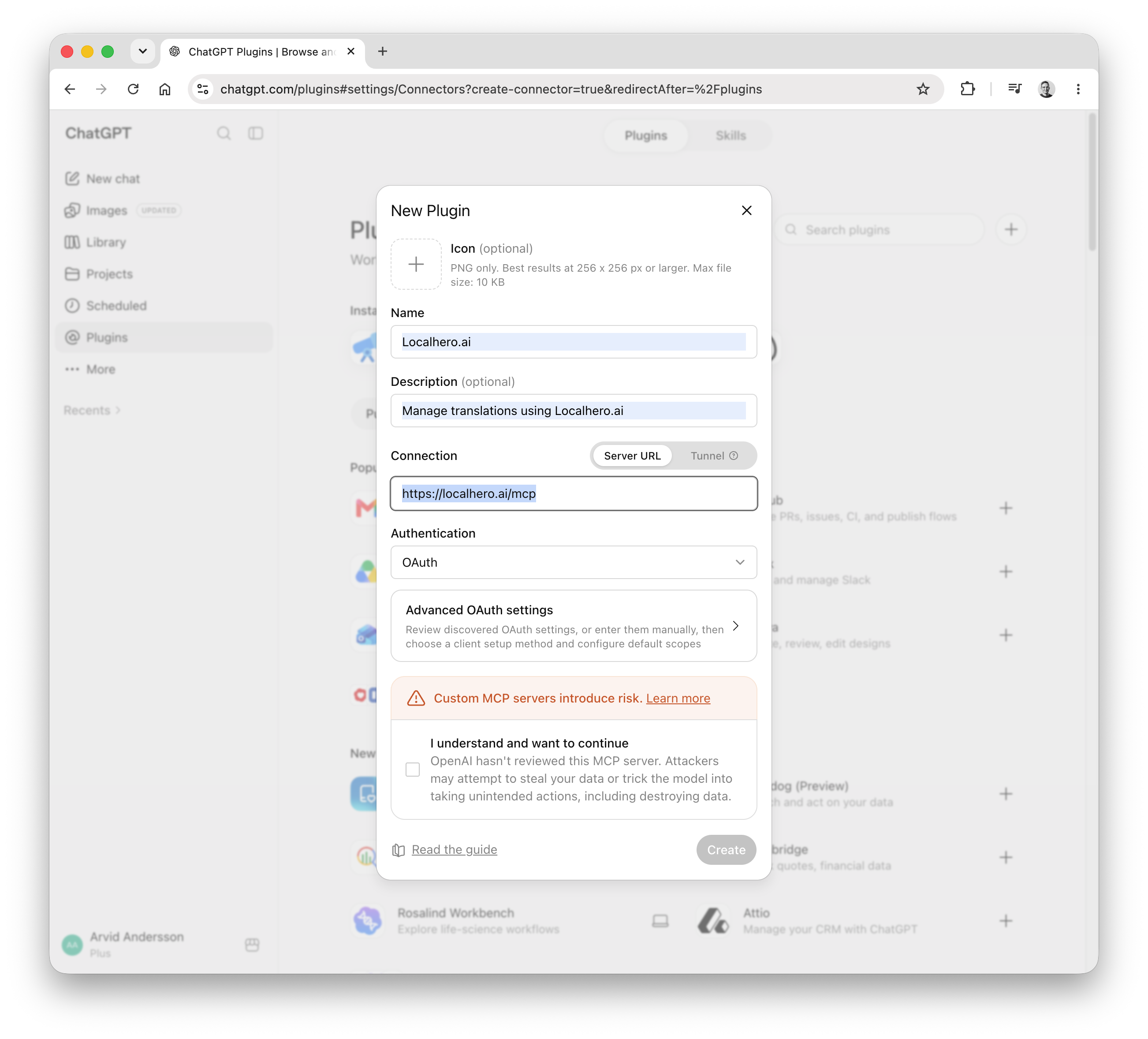Click the Create button
The width and height of the screenshot is (1148, 1039).
coord(726,849)
